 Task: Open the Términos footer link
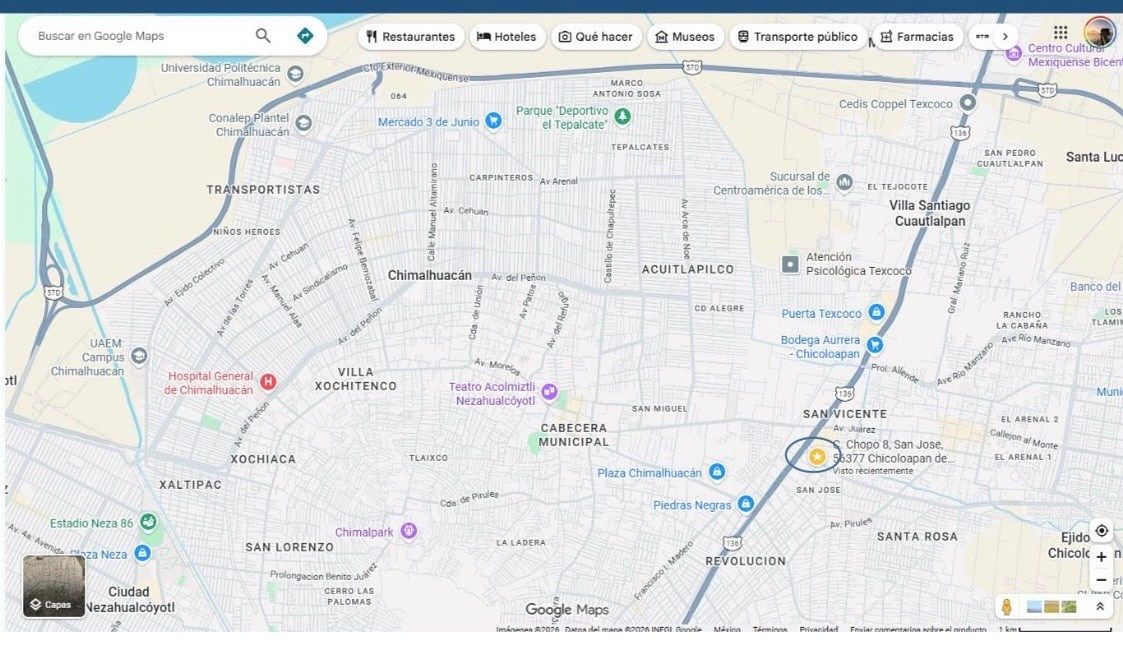point(770,630)
